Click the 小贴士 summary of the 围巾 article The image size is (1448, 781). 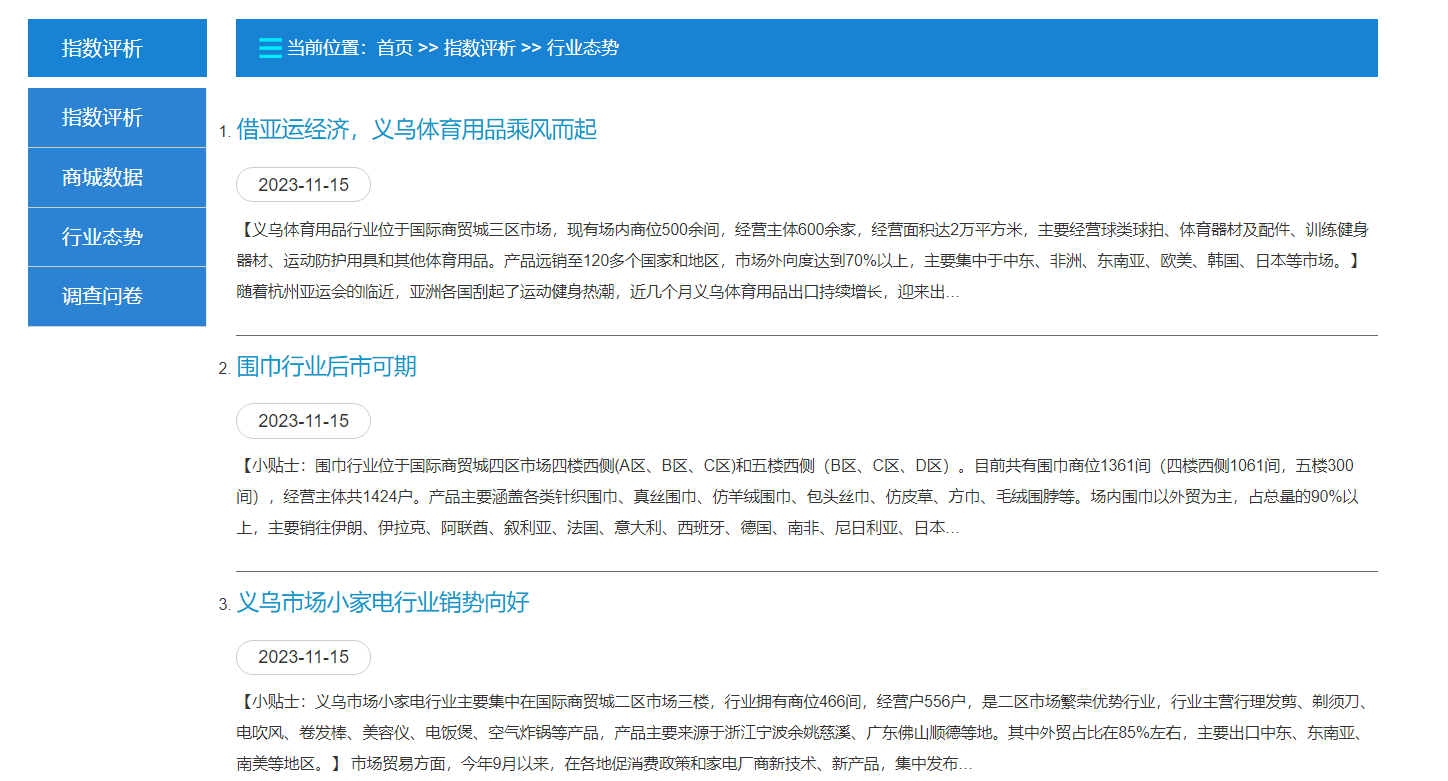[x=800, y=497]
